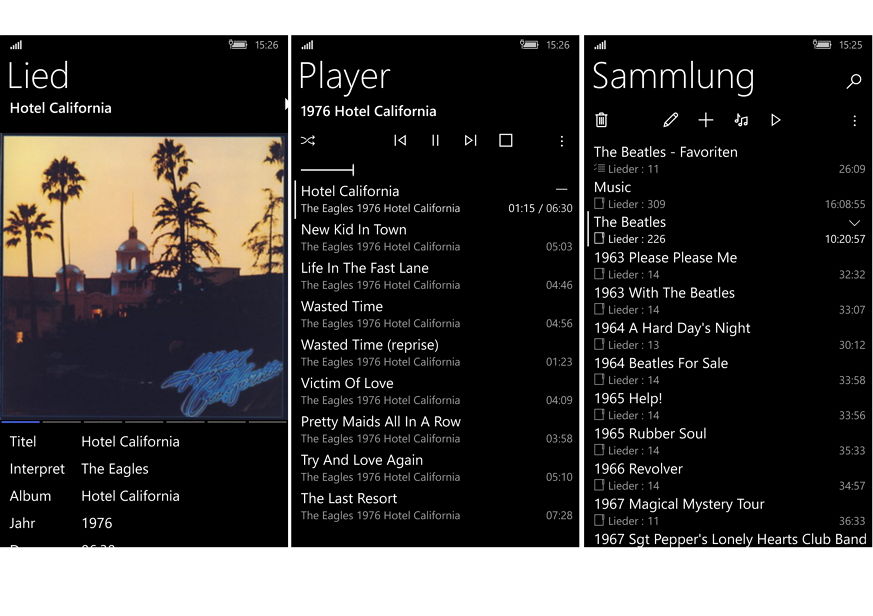The image size is (873, 616).
Task: Click the Hotel California album cover
Action: click(x=144, y=276)
